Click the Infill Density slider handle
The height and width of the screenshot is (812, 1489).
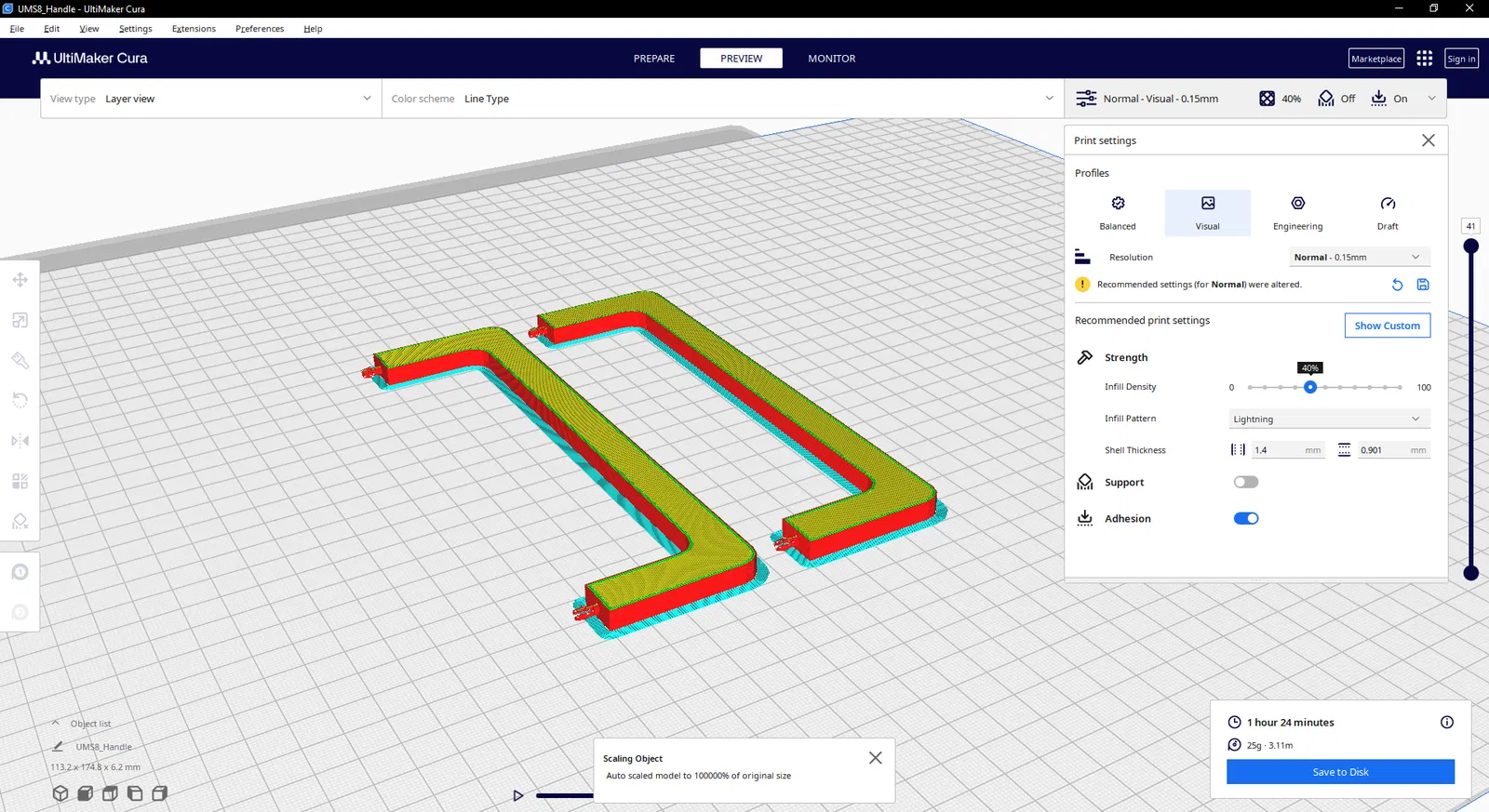click(x=1310, y=387)
